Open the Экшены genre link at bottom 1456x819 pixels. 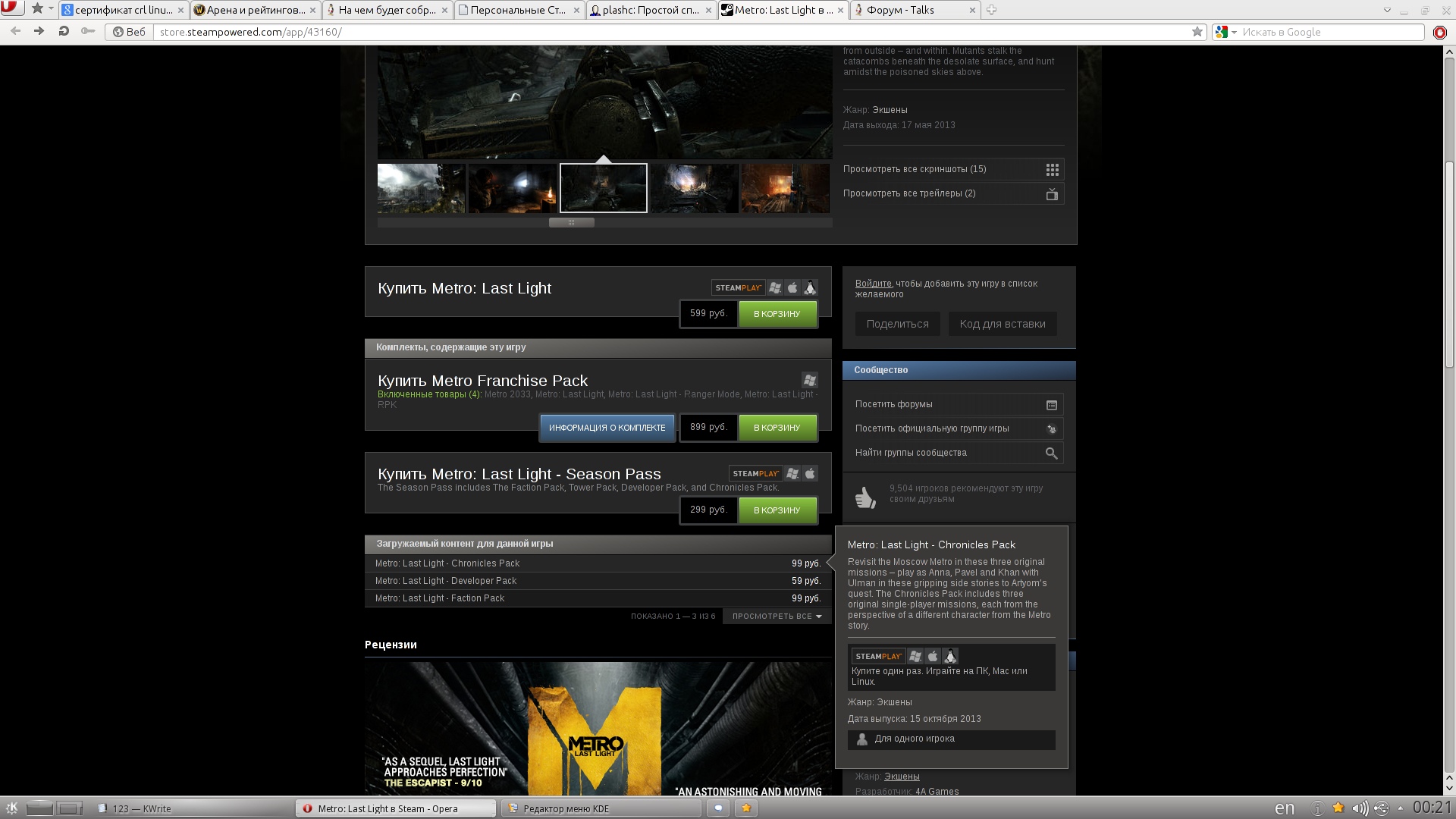pos(902,777)
